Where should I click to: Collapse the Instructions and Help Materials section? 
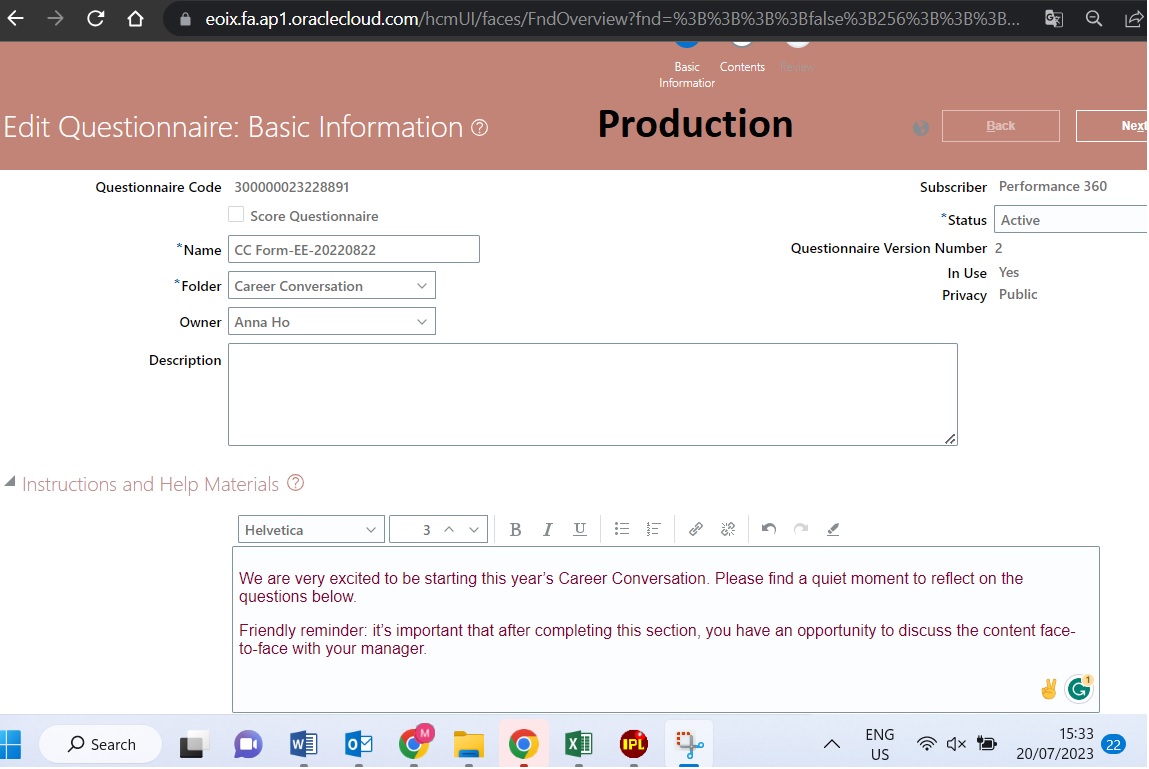coord(10,482)
